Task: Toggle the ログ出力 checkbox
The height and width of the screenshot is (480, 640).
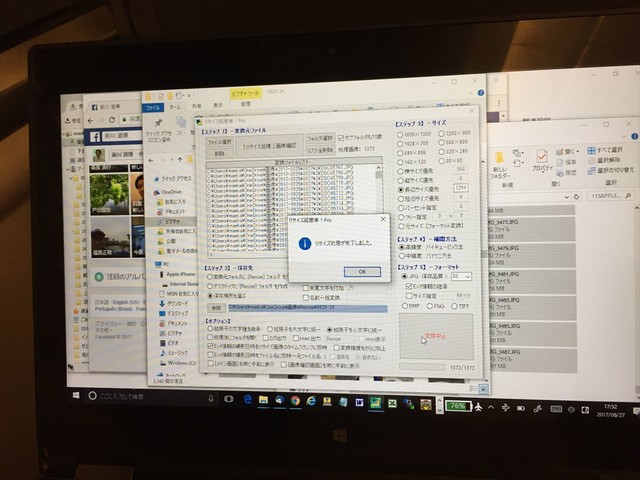Action: [265, 338]
